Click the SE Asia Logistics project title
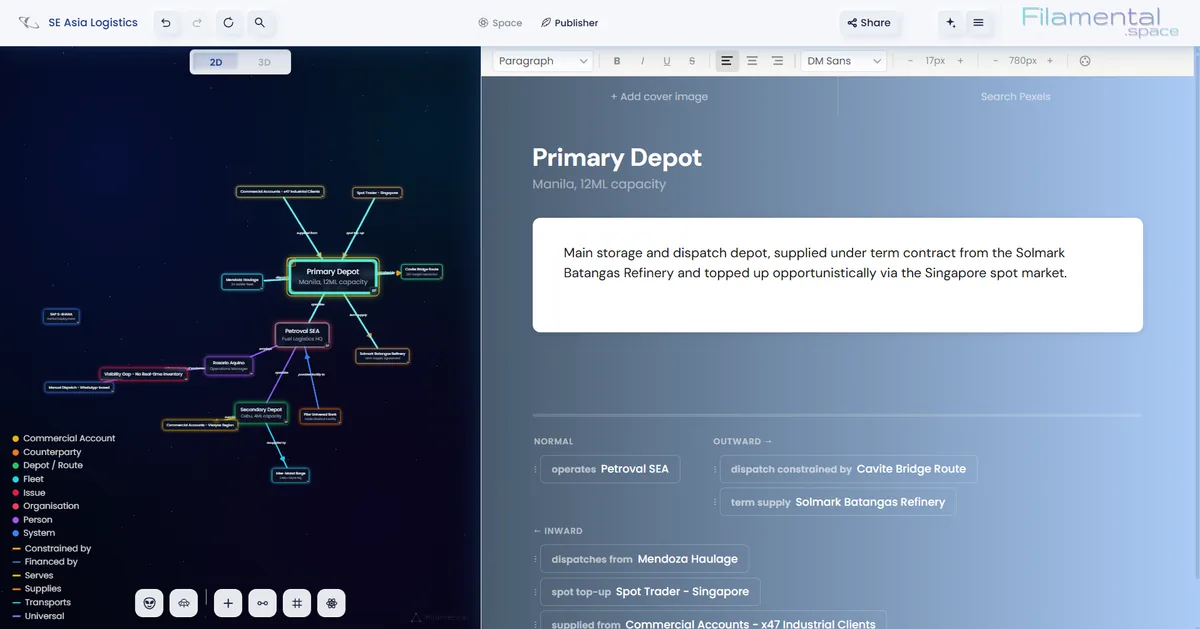Screen dimensions: 1200x629 pos(93,22)
